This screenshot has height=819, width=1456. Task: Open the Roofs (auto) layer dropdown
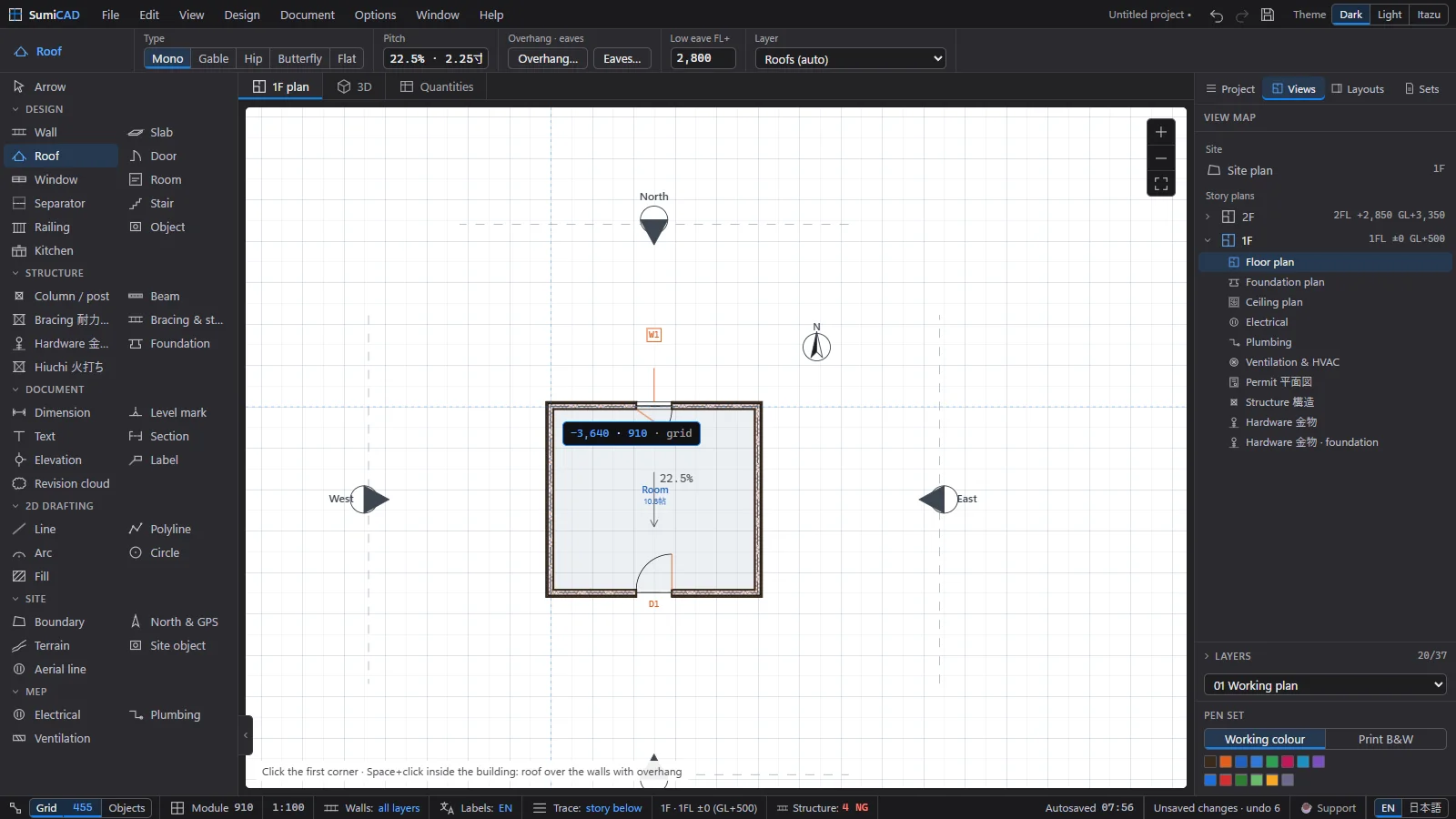[x=851, y=58]
